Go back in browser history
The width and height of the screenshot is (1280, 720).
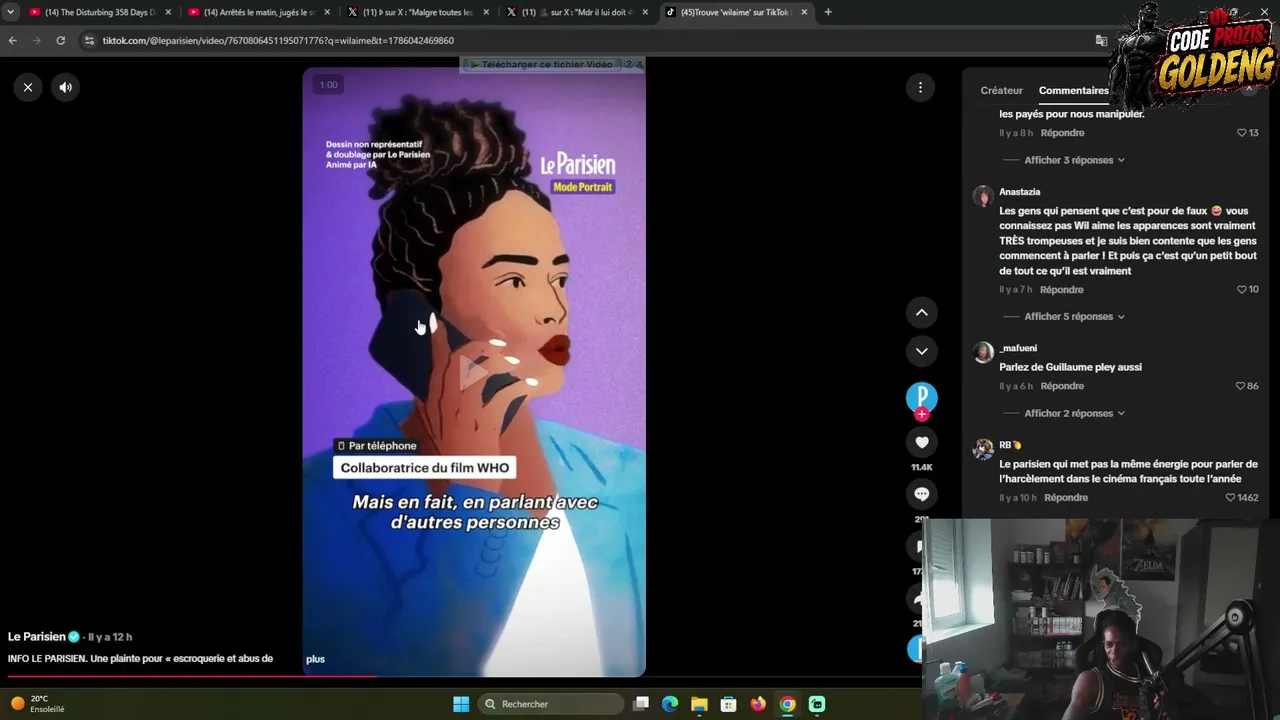pyautogui.click(x=12, y=41)
